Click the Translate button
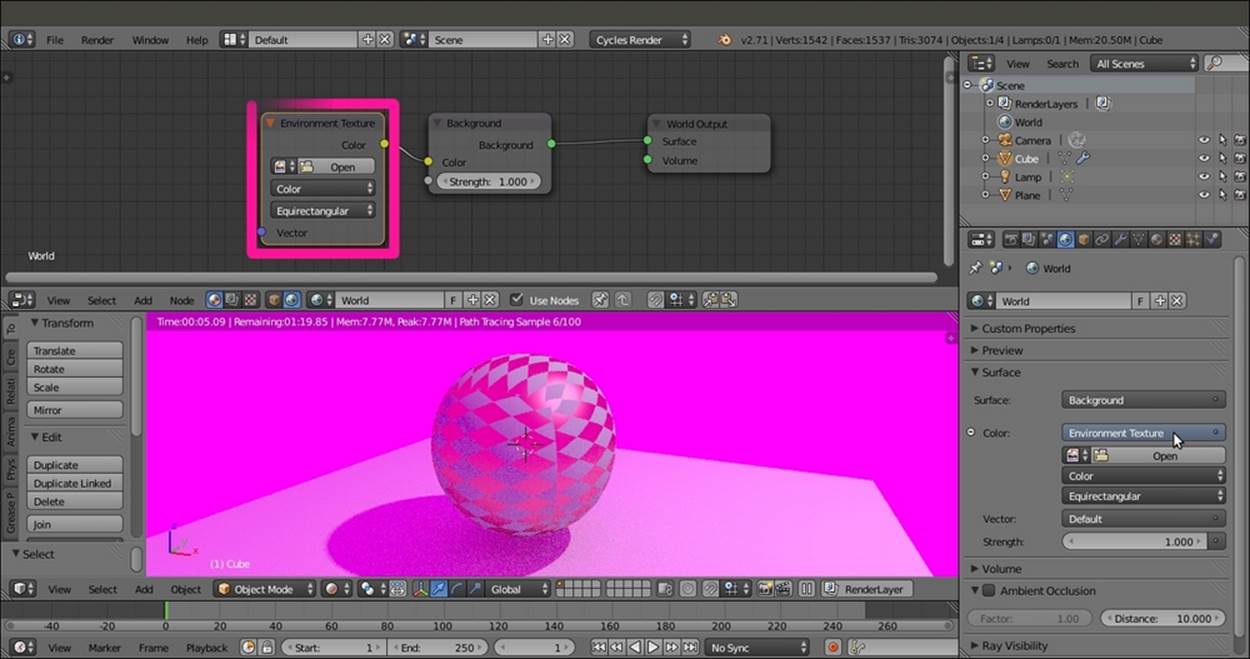This screenshot has width=1250, height=659. [76, 351]
